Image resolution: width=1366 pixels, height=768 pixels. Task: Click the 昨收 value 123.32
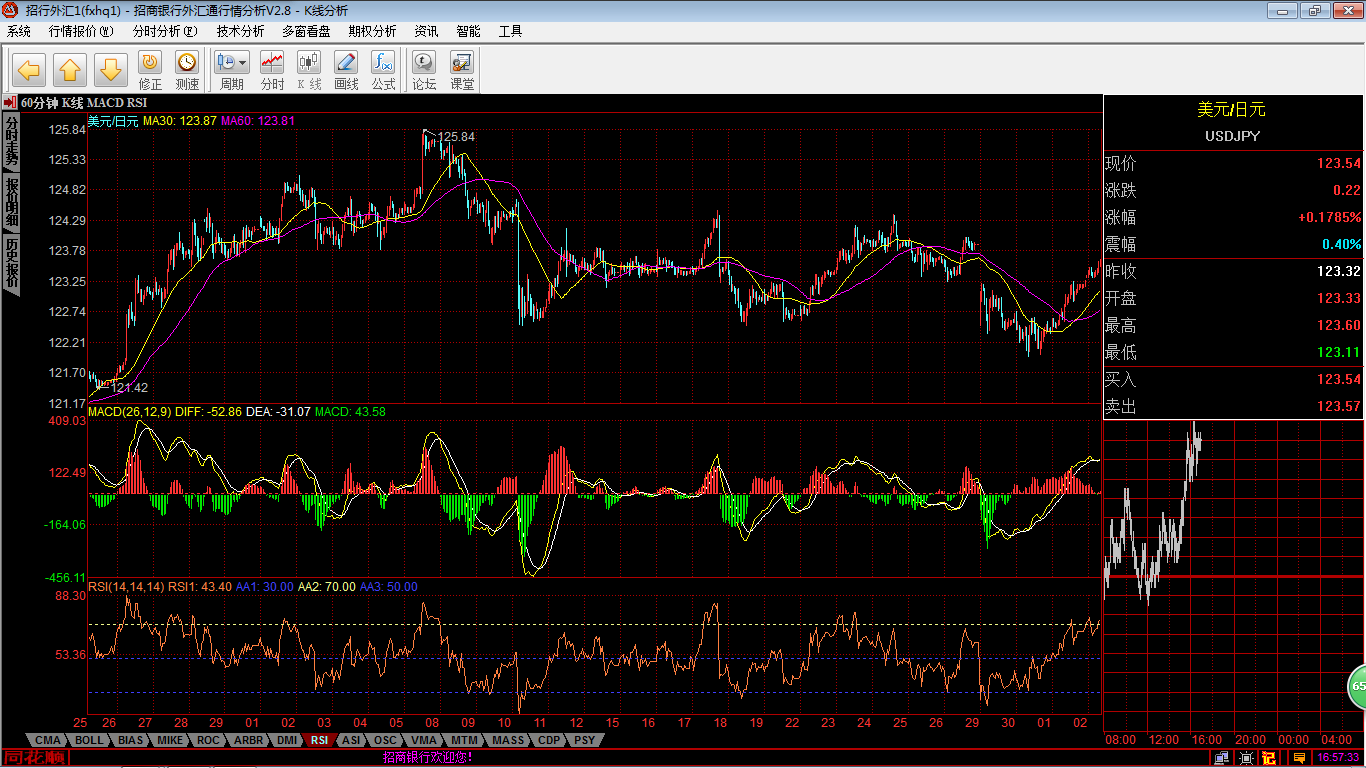(x=1339, y=271)
